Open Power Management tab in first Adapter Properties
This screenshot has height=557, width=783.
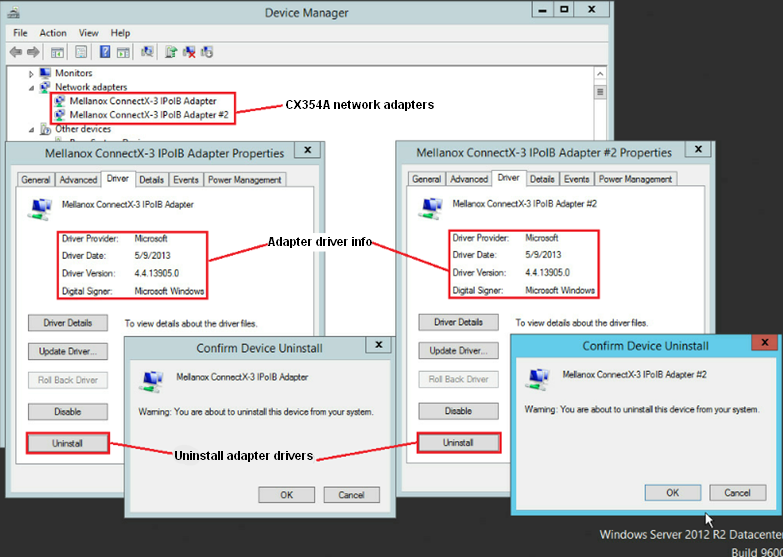[245, 180]
